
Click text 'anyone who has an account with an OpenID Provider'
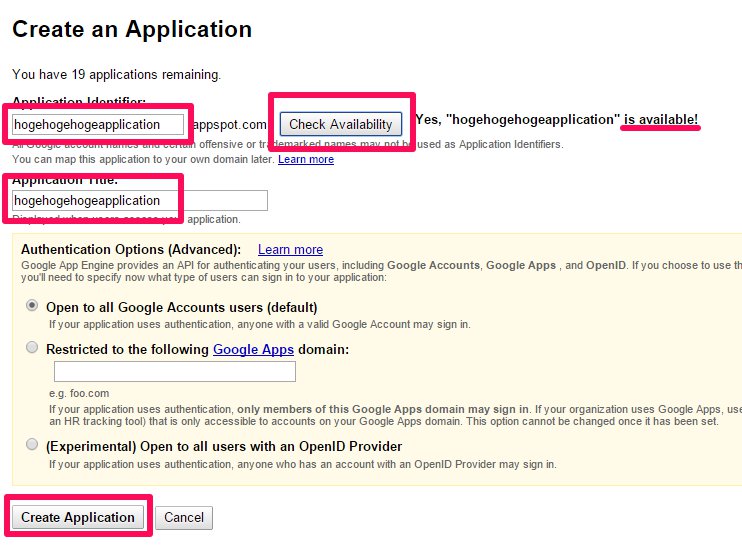[x=367, y=464]
